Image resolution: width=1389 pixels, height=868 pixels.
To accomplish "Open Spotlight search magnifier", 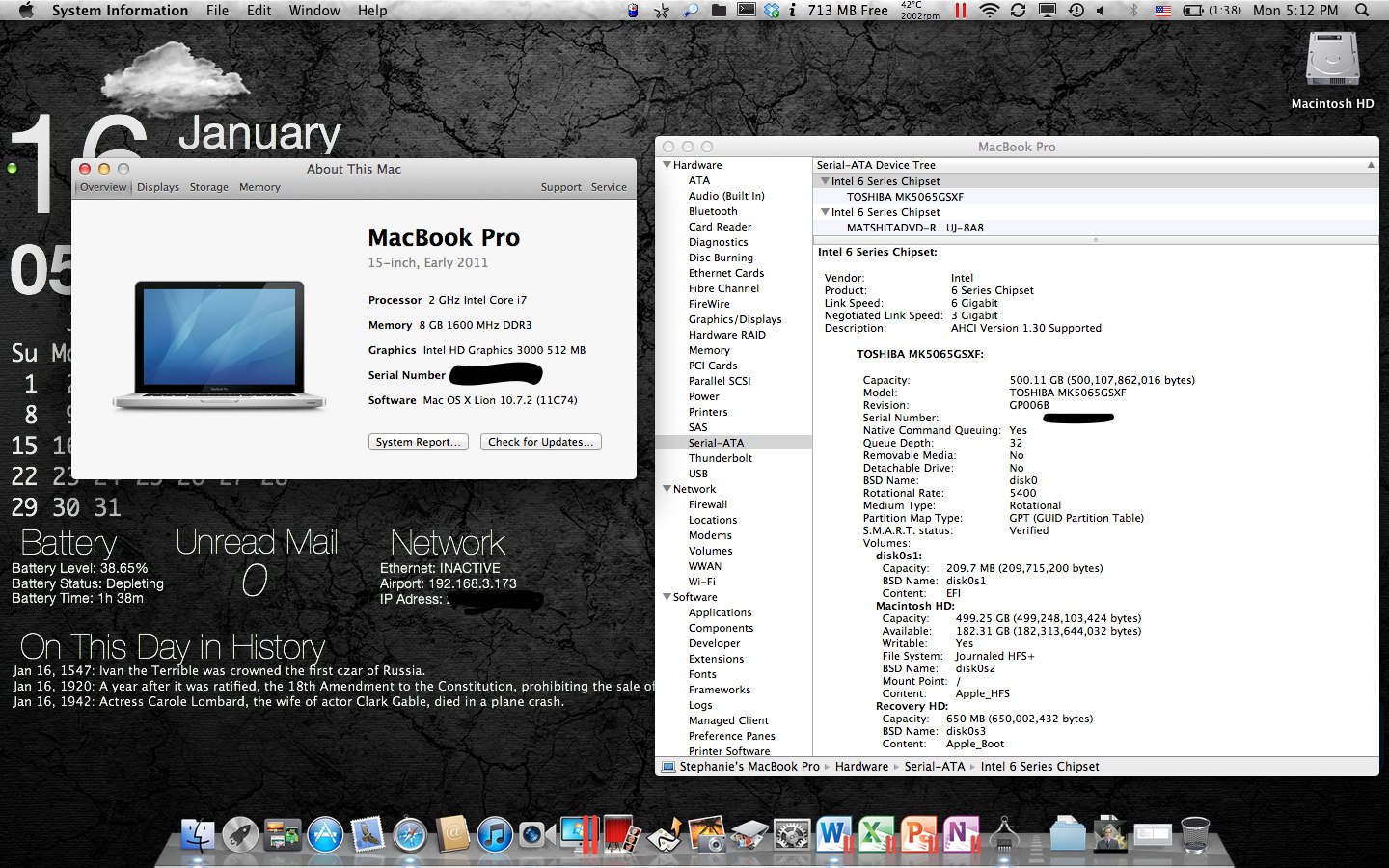I will (1362, 11).
